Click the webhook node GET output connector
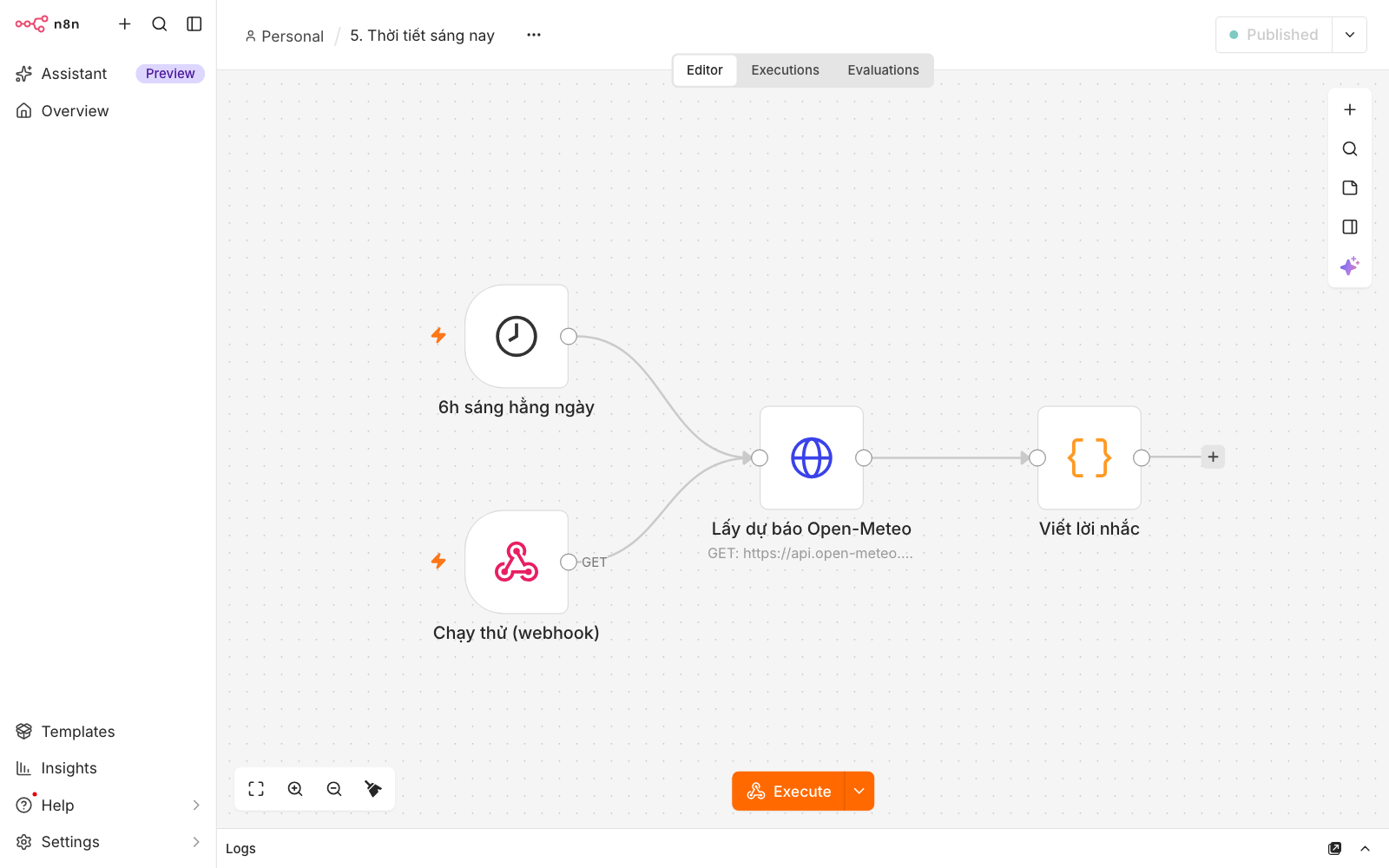The width and height of the screenshot is (1389, 868). click(x=569, y=562)
